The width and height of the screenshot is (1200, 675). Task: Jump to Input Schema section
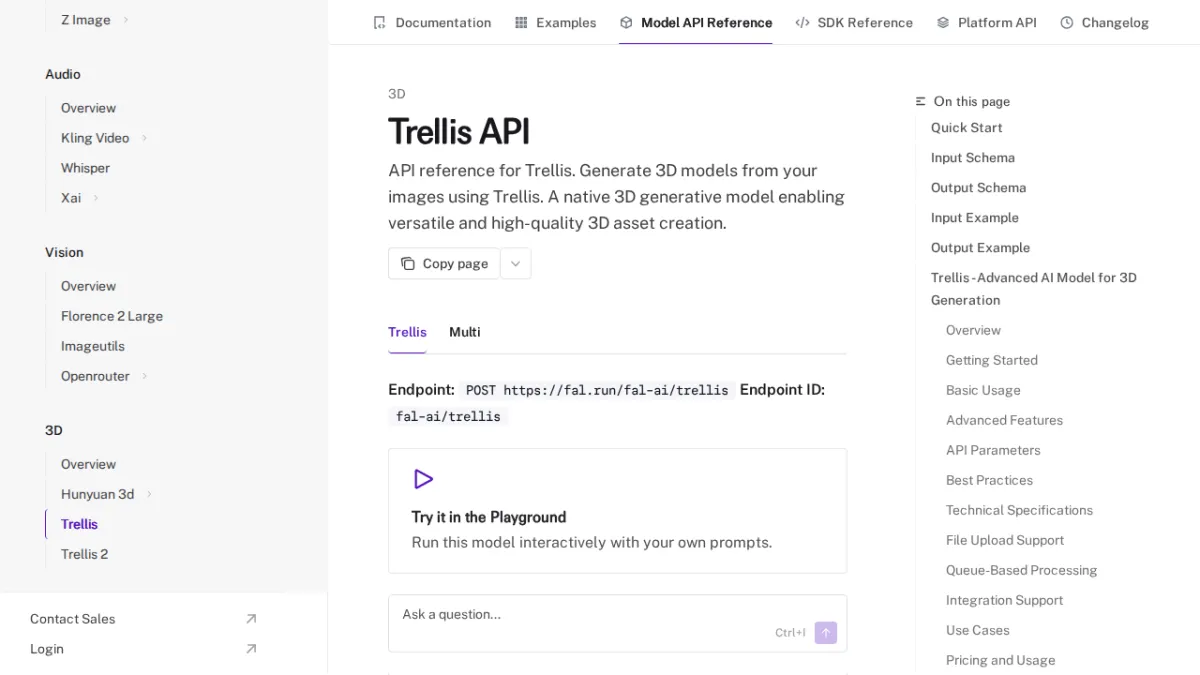click(x=973, y=158)
